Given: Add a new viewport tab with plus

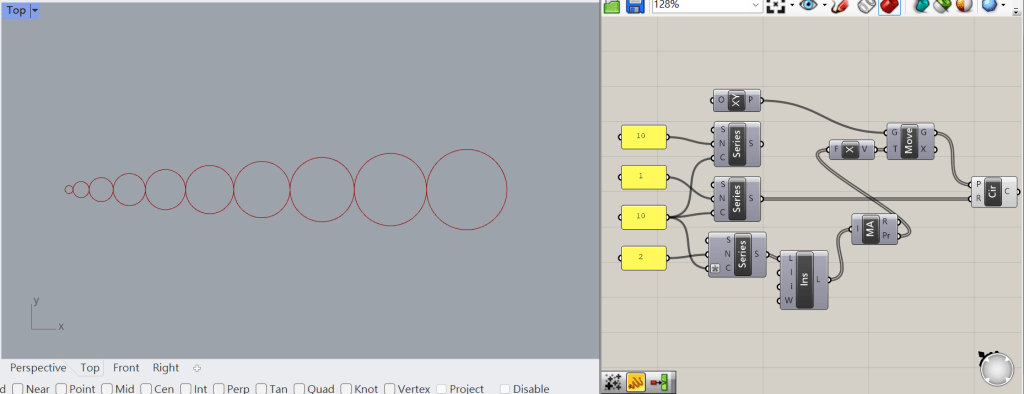Looking at the screenshot, I should pyautogui.click(x=197, y=369).
